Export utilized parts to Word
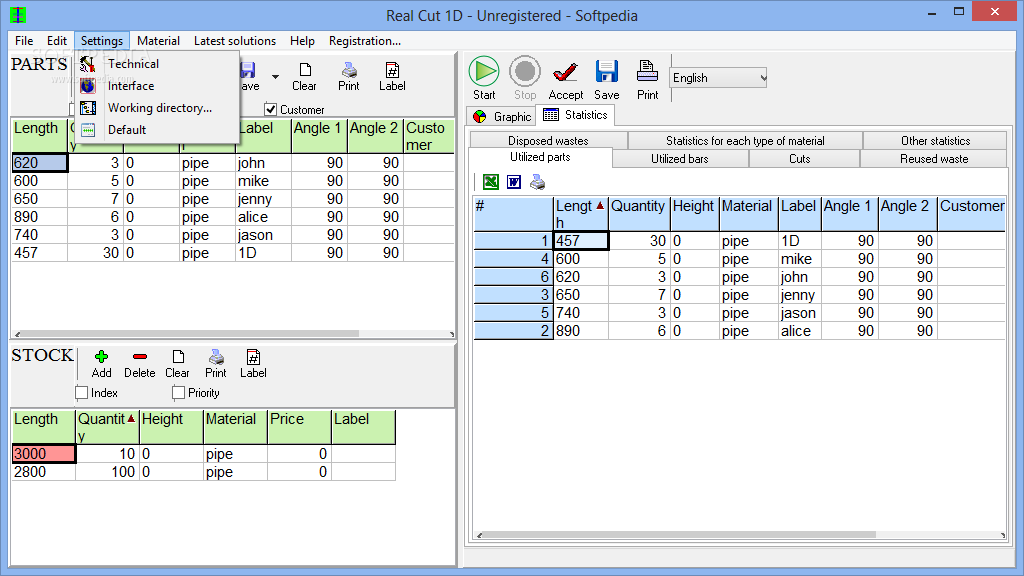1024x576 pixels. click(x=514, y=182)
